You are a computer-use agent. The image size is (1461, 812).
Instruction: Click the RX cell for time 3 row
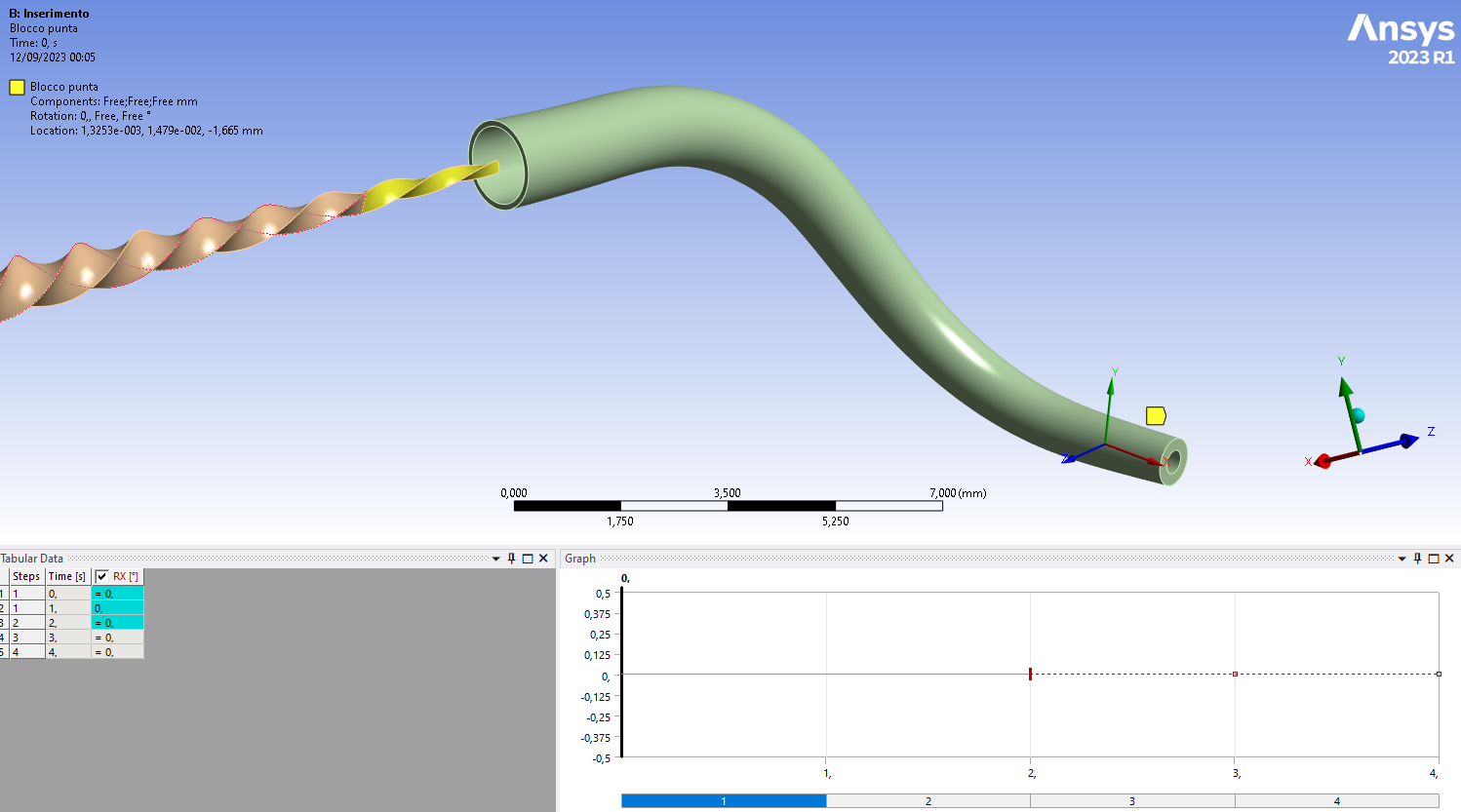tap(117, 638)
